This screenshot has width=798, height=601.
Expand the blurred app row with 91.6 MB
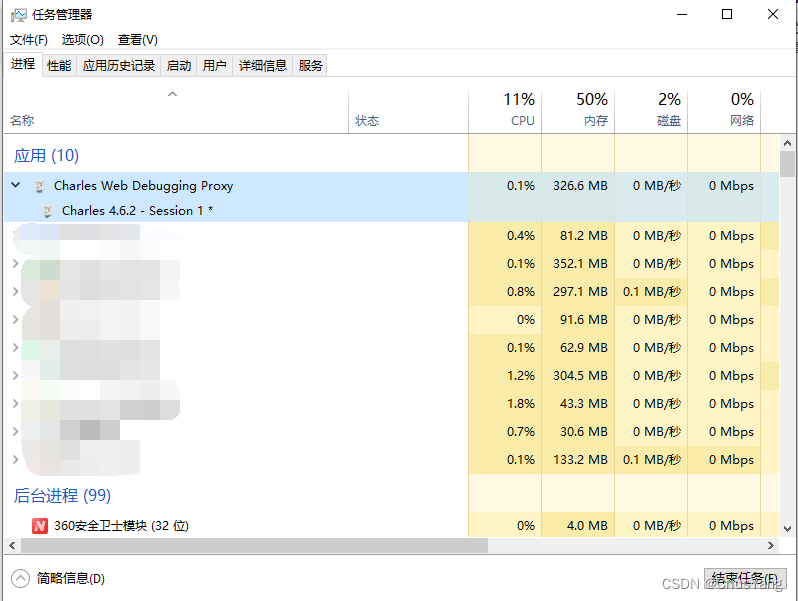(x=15, y=320)
